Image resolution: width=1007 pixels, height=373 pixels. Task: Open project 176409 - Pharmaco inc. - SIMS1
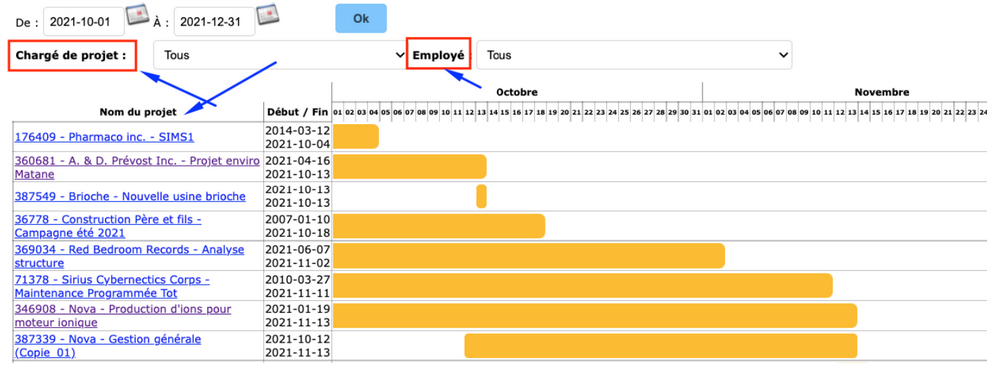[104, 137]
